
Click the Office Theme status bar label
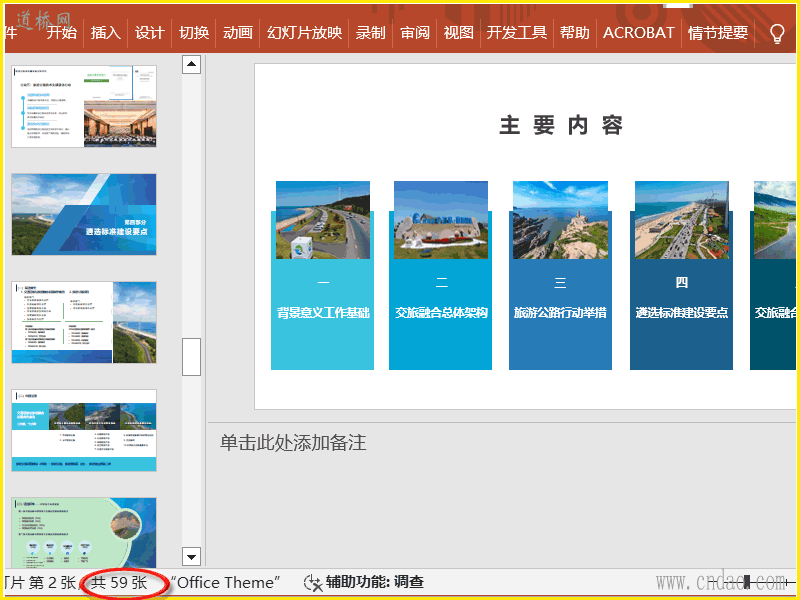[226, 583]
